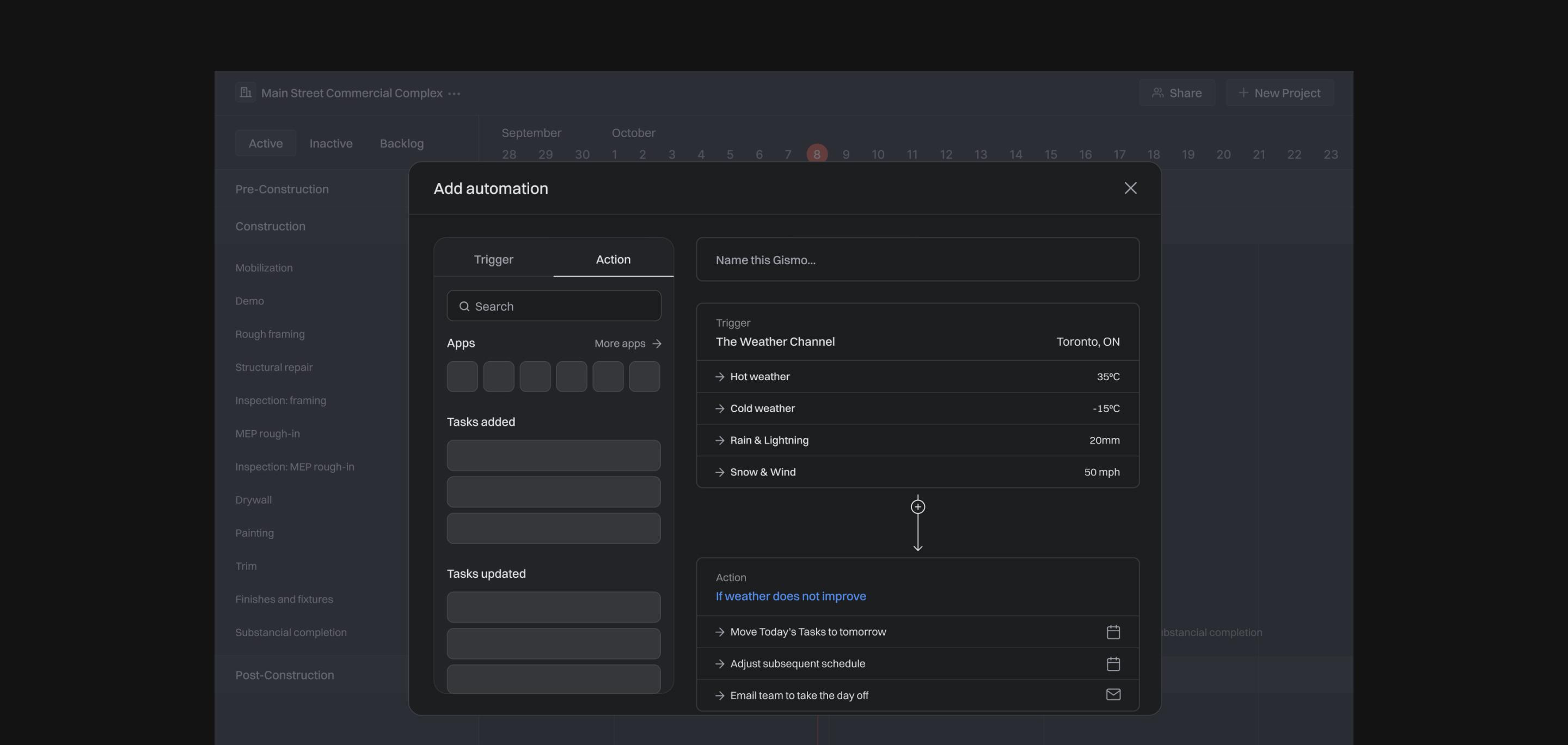The height and width of the screenshot is (745, 1568).
Task: Click September 28 on the timeline
Action: pyautogui.click(x=509, y=155)
